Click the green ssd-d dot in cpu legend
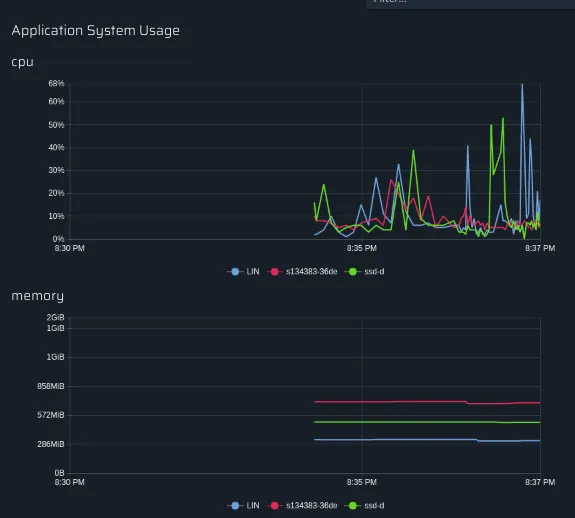575x518 pixels. pyautogui.click(x=352, y=272)
